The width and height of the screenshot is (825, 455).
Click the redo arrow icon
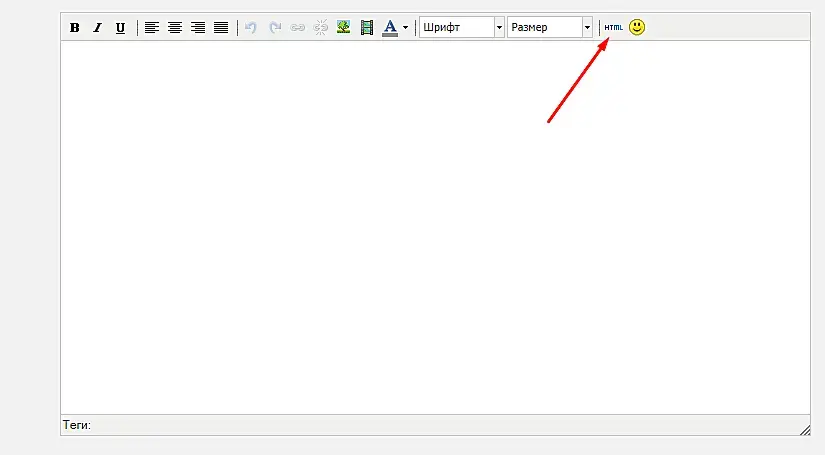[x=275, y=27]
